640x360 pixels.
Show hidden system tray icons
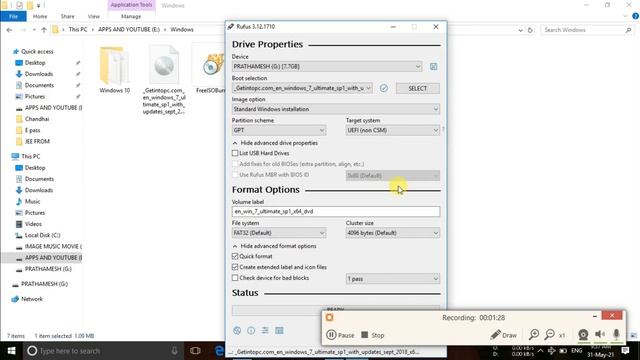click(x=540, y=351)
